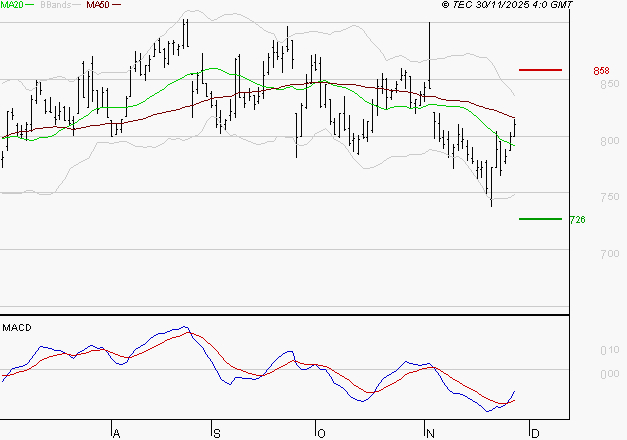Click the D month marker on time axis
The image size is (627, 440).
coord(535,434)
